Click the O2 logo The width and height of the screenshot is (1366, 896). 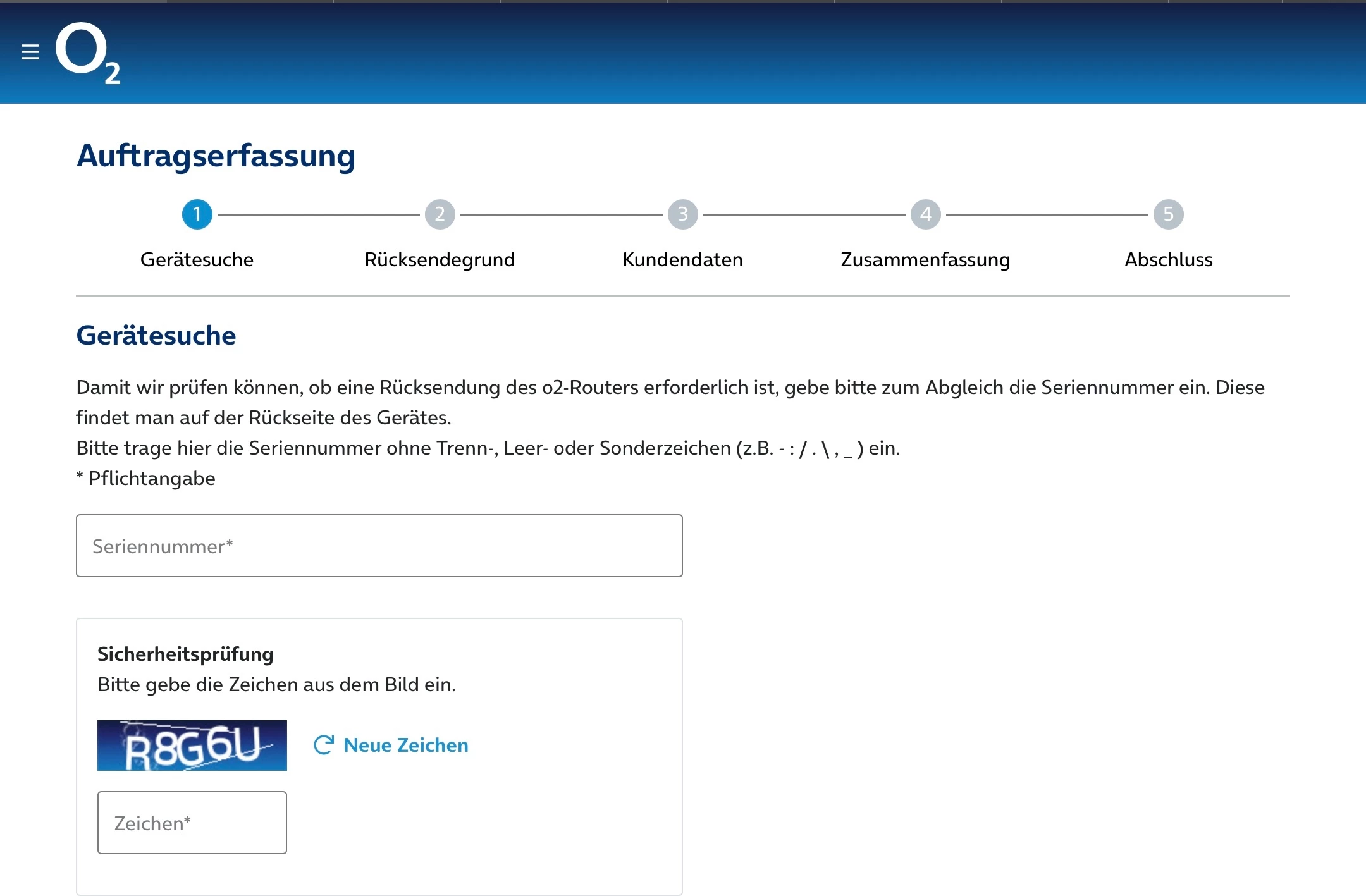click(x=87, y=53)
